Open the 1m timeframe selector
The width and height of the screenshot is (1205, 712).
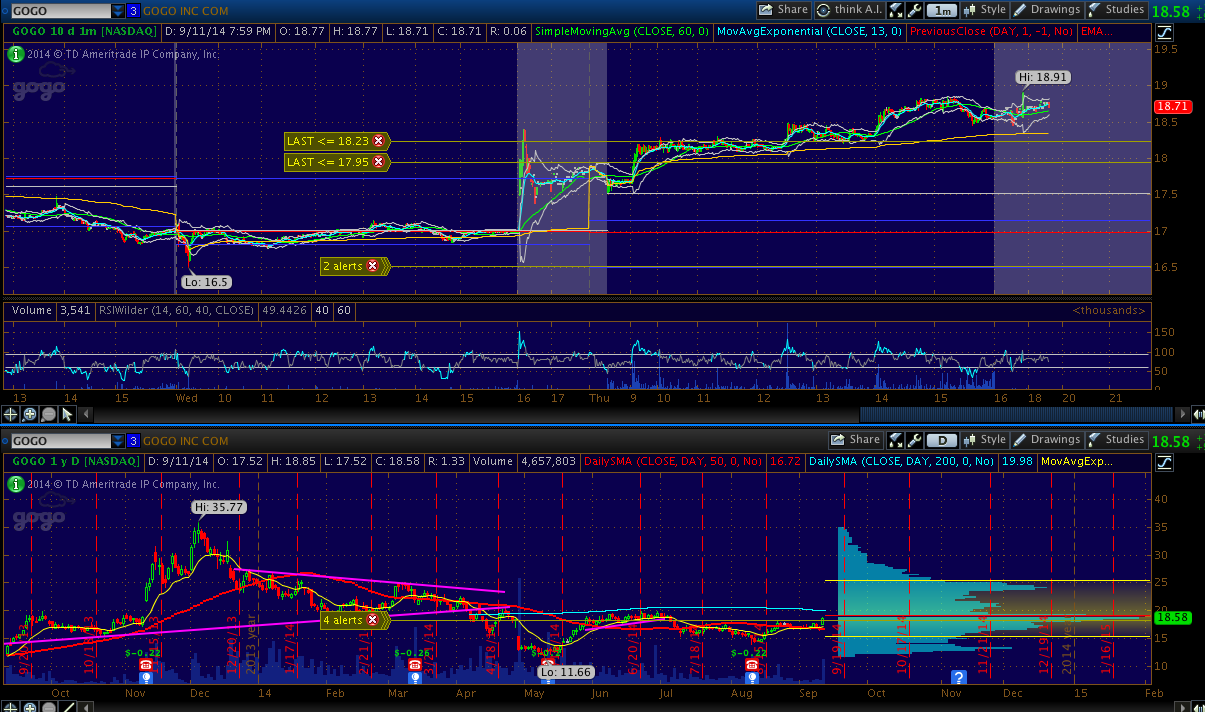tap(941, 10)
